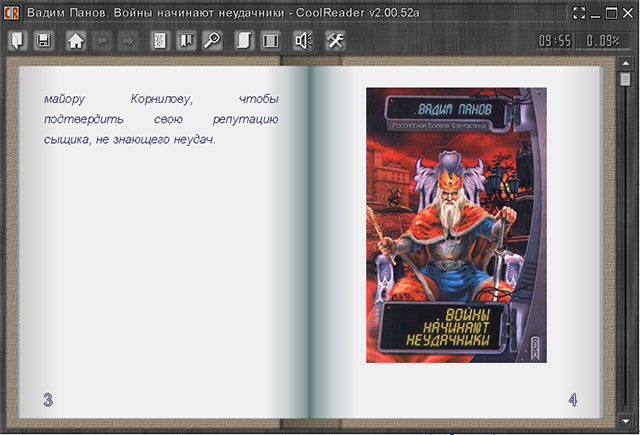Screen dimensions: 640x435
Task: Click the scrollbar down arrow
Action: (625, 421)
